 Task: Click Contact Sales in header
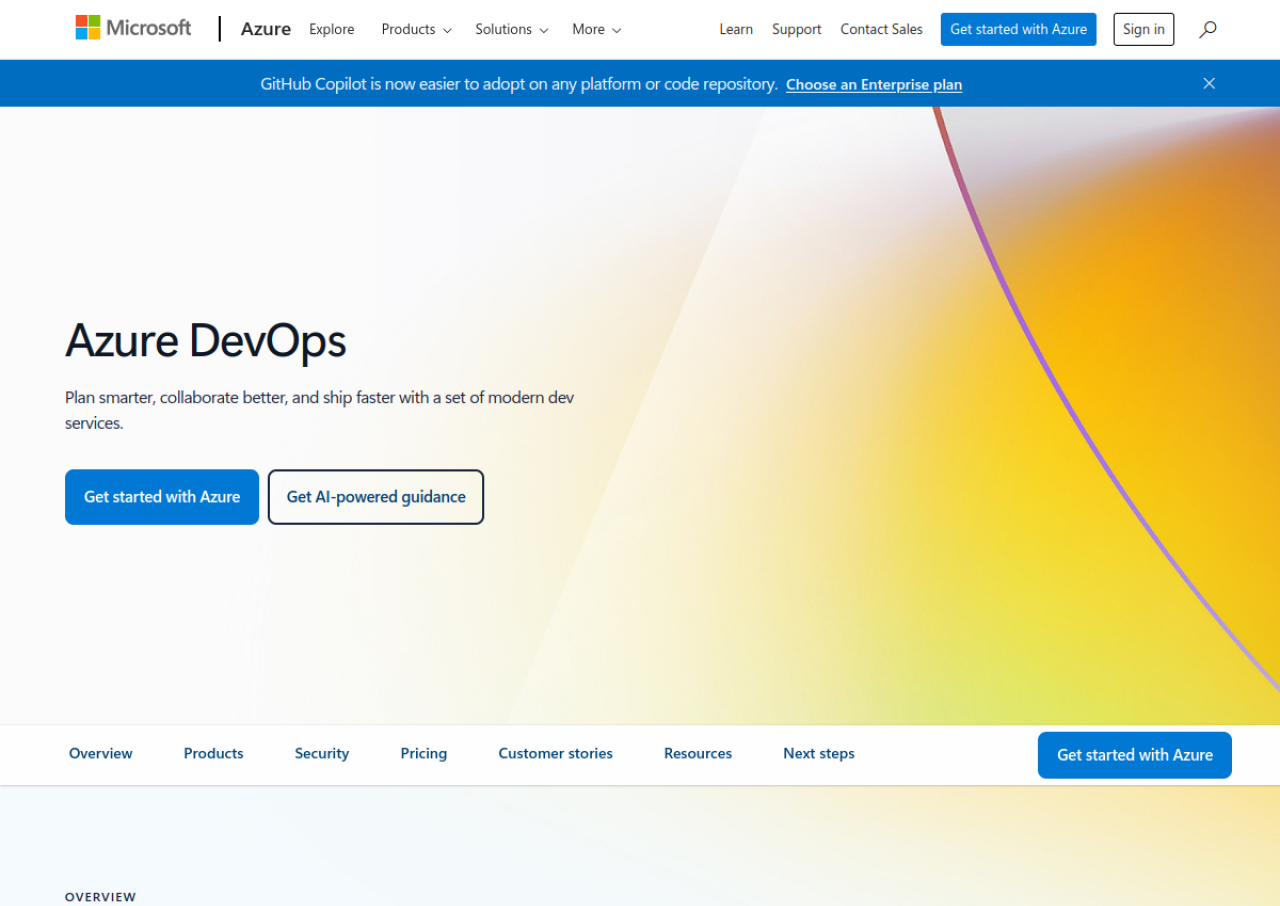coord(882,29)
